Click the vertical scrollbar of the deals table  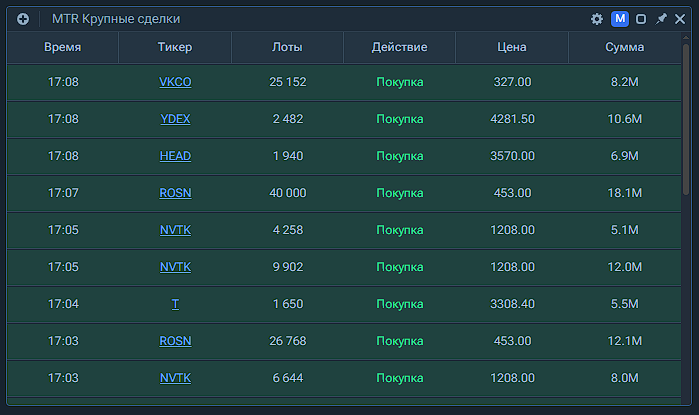coord(685,130)
